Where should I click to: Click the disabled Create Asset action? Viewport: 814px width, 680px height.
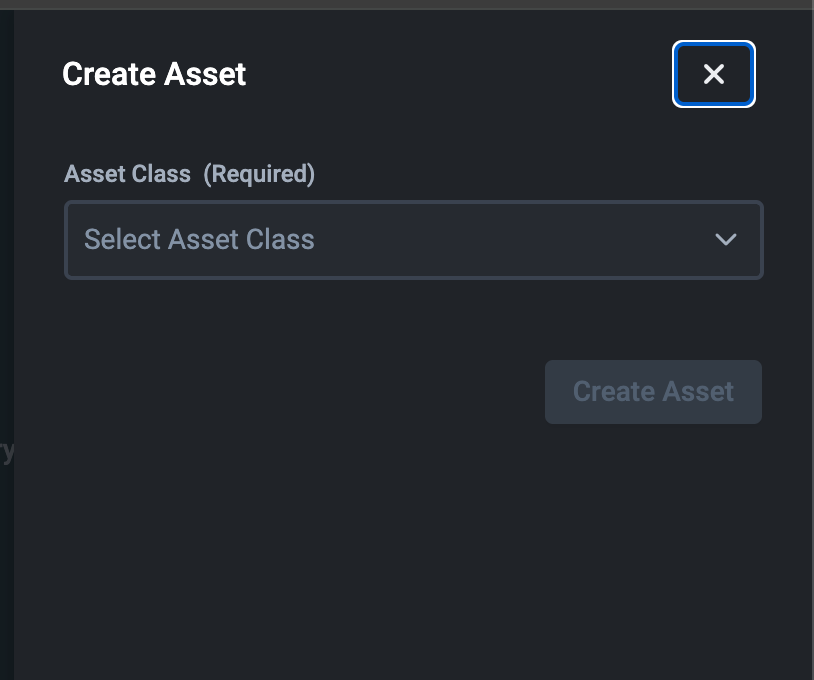pyautogui.click(x=653, y=391)
